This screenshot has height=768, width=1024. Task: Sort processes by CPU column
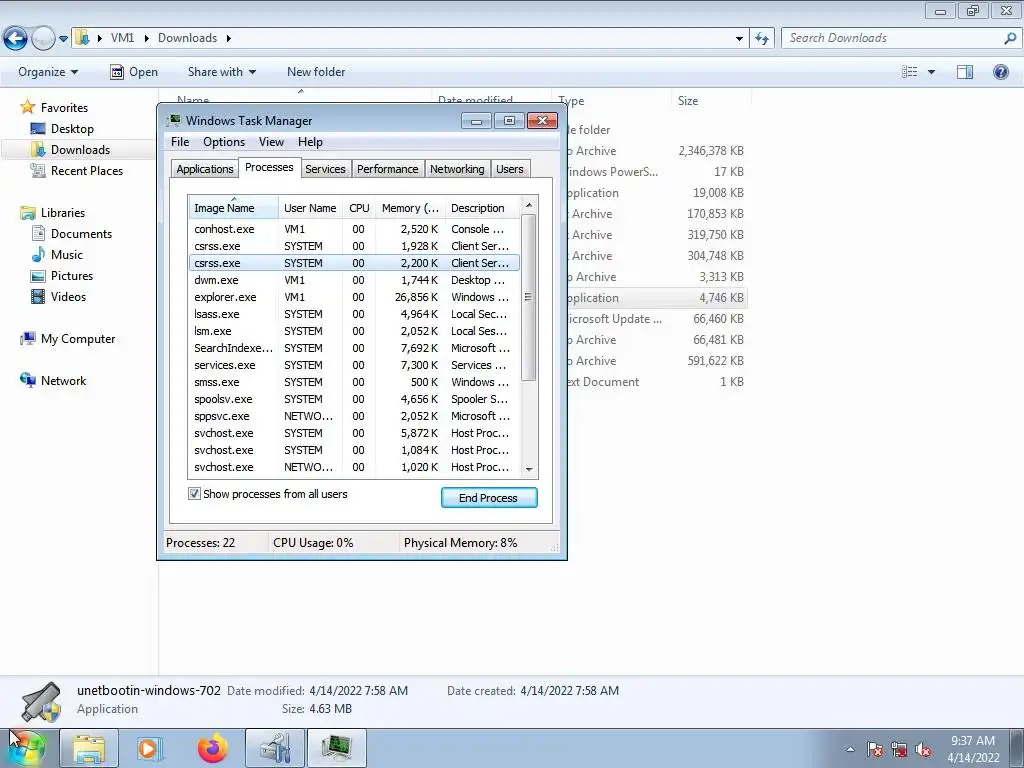coord(359,208)
